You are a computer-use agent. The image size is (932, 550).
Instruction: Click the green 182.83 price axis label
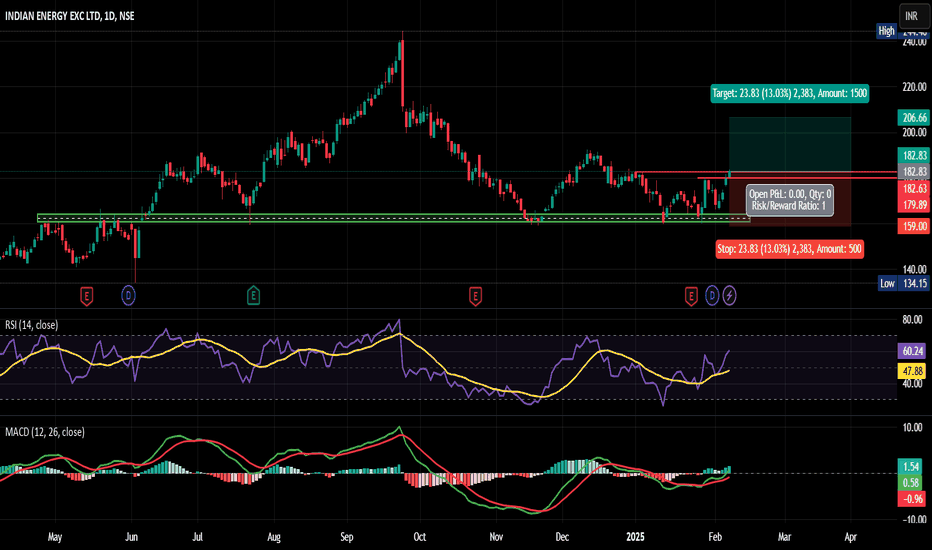click(914, 155)
